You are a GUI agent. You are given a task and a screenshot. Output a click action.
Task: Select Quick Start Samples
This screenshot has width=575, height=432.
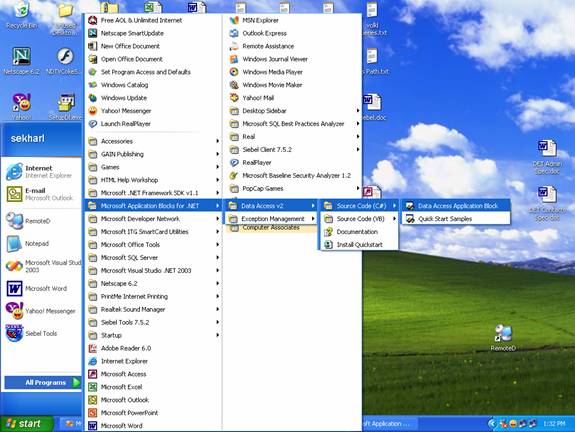point(456,219)
